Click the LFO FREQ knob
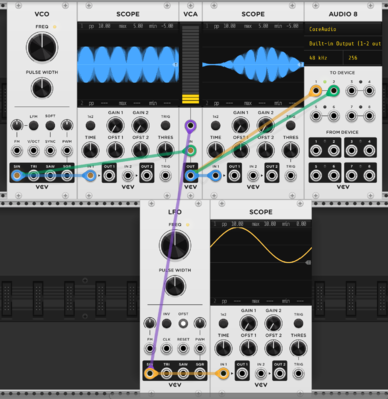 pos(175,245)
